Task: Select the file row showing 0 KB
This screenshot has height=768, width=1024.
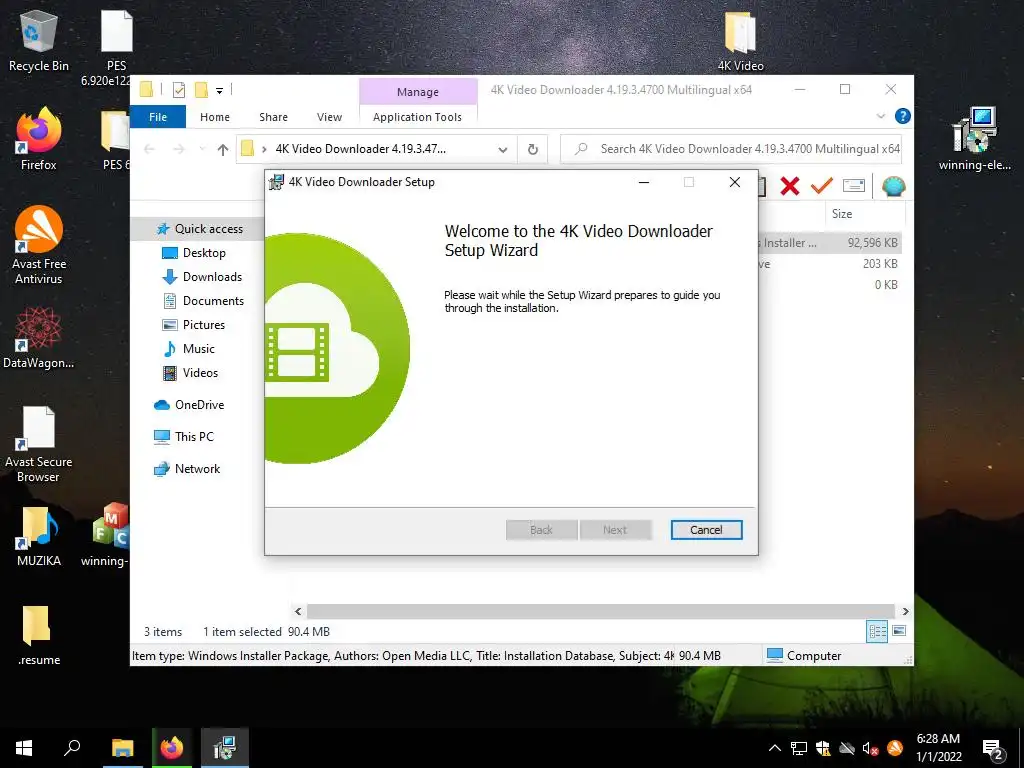Action: (831, 285)
